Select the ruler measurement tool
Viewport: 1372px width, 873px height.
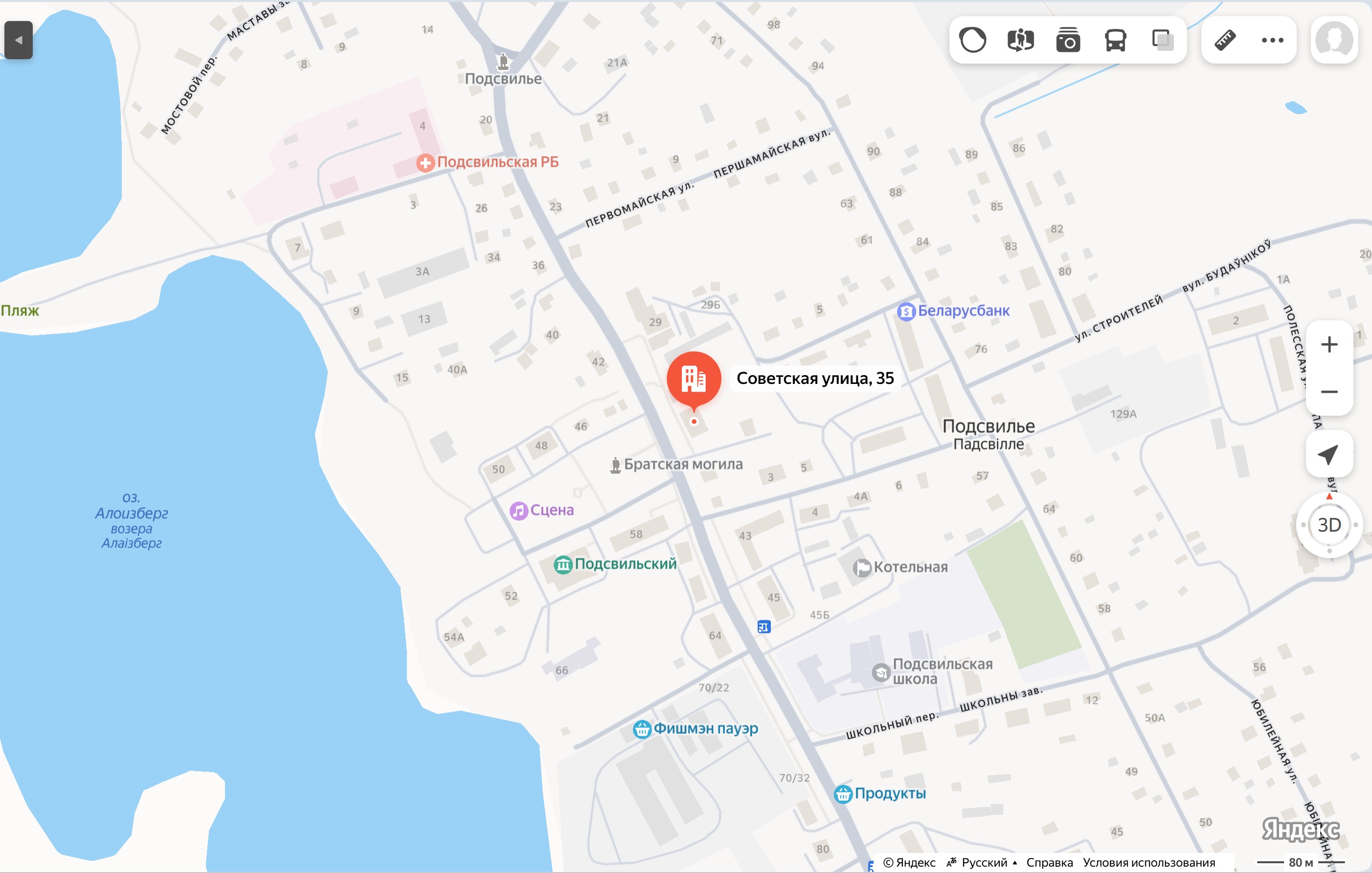pyautogui.click(x=1225, y=40)
